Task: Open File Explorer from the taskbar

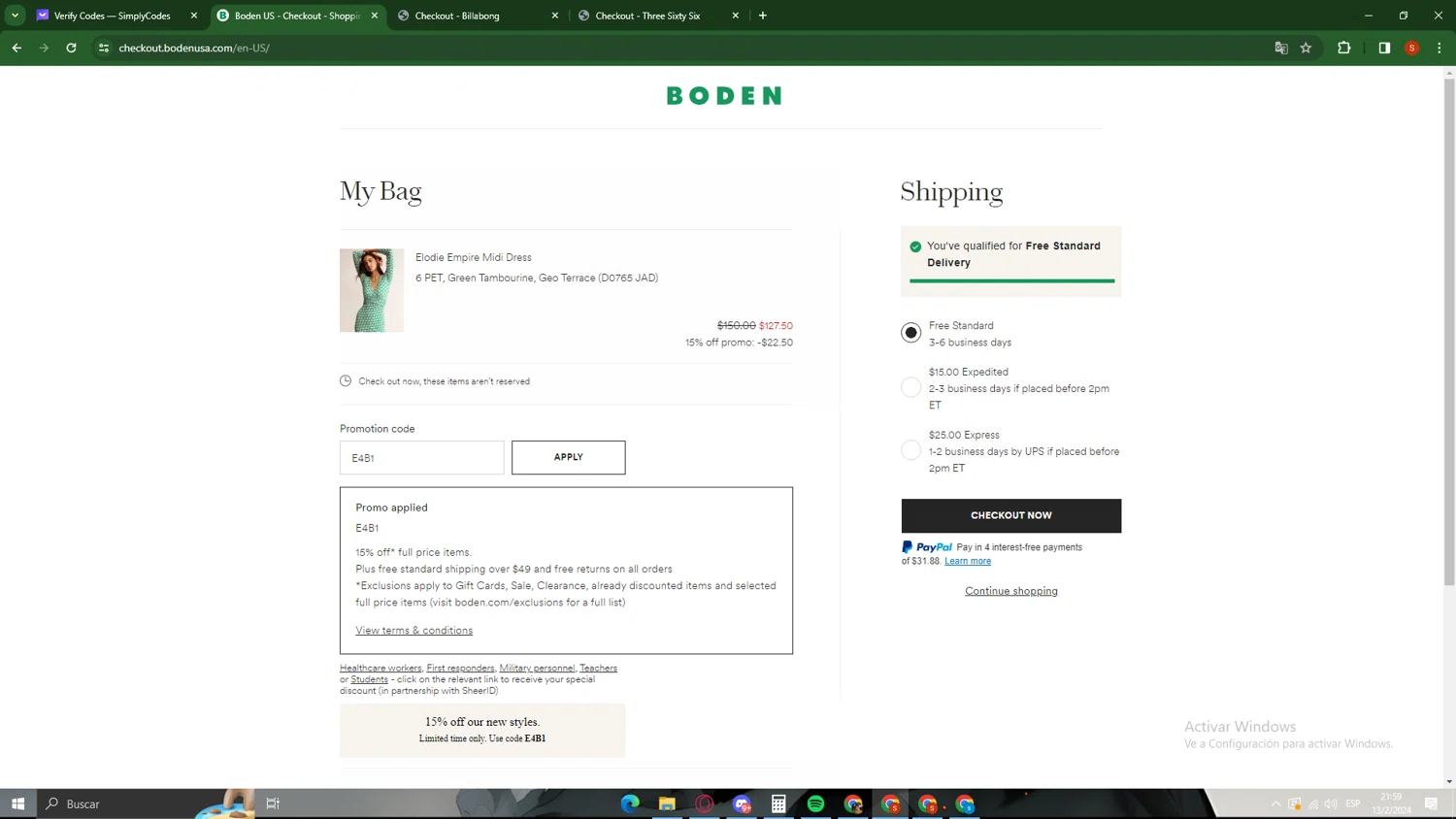Action: 667,803
